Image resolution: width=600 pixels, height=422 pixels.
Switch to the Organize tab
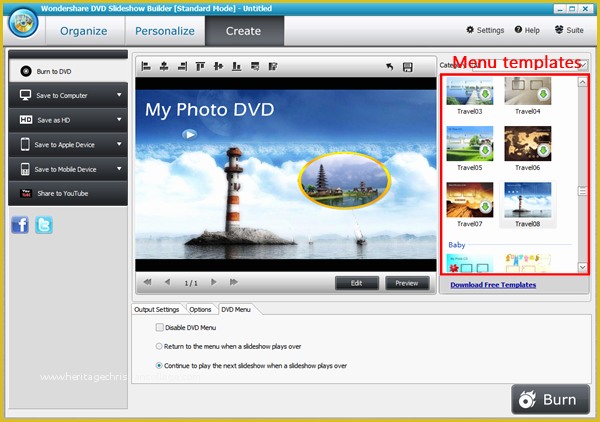point(84,31)
